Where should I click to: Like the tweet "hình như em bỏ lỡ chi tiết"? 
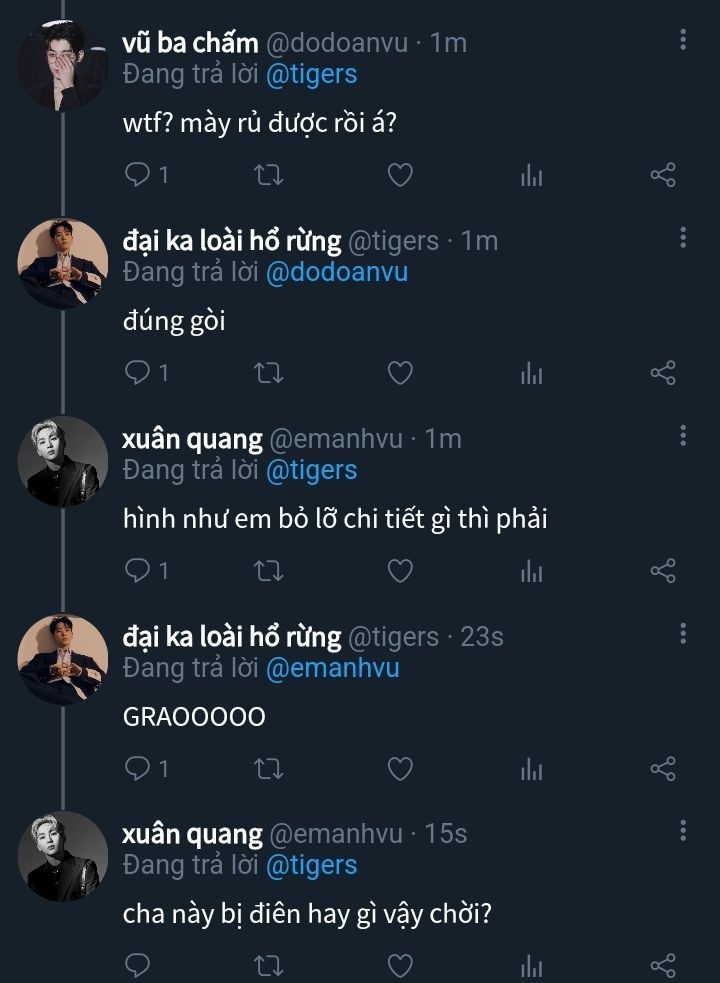coord(400,571)
